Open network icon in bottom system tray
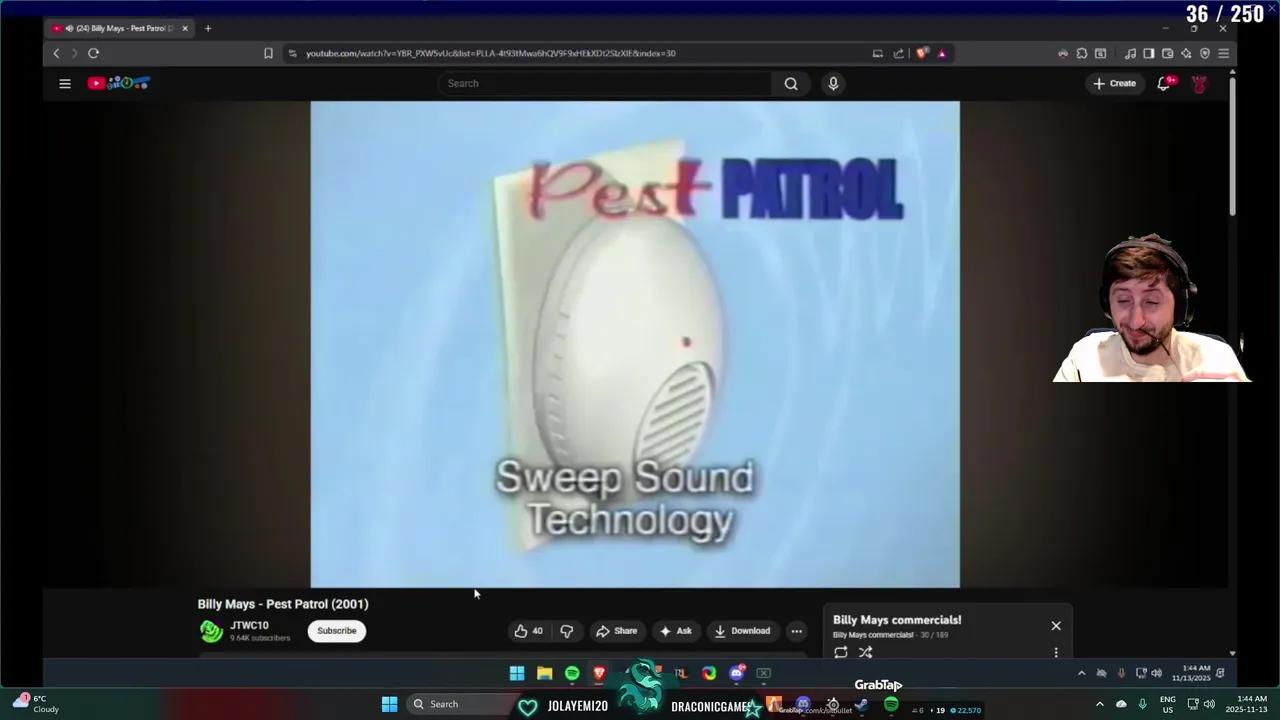This screenshot has width=1280, height=720. click(1192, 704)
